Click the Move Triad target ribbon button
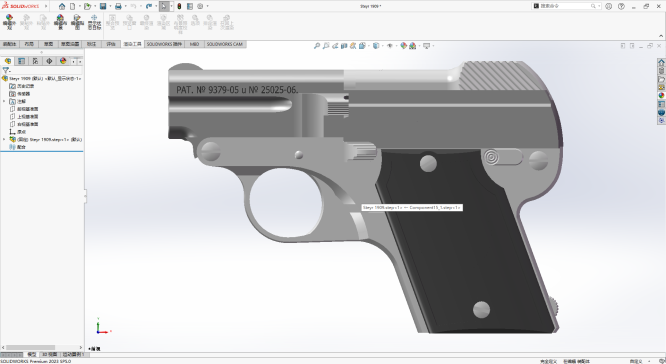Screen dimensions: 666x364 point(94,22)
